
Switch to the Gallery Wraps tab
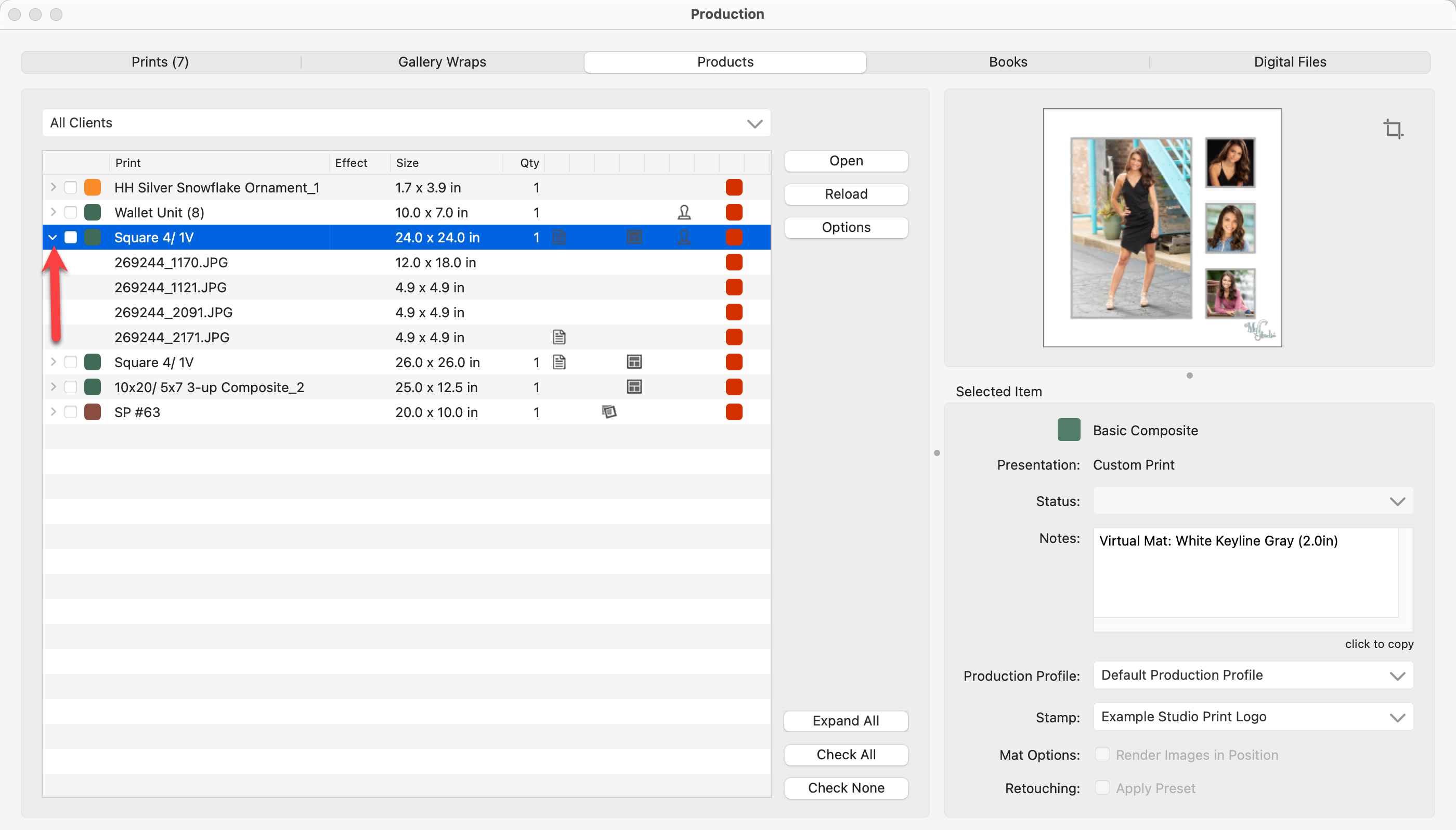[x=441, y=62]
